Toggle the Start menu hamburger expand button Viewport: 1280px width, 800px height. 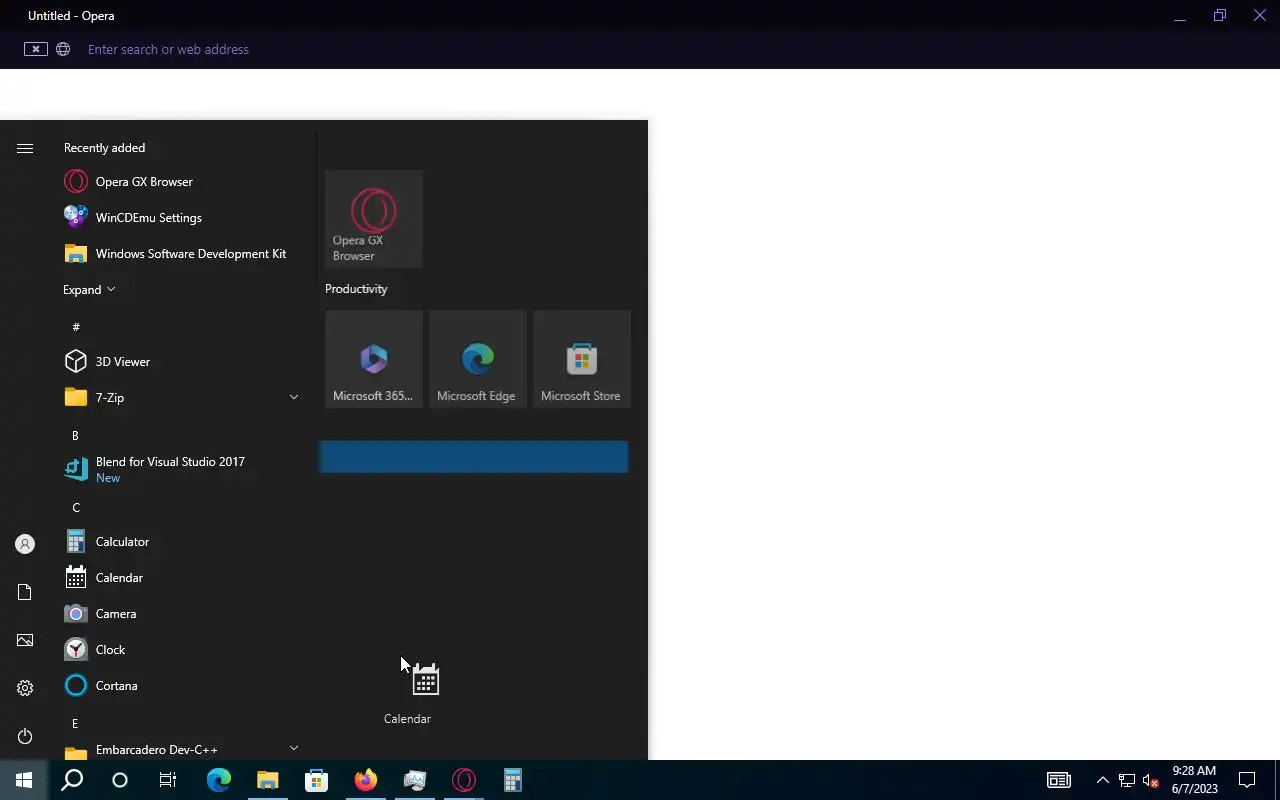click(x=25, y=148)
